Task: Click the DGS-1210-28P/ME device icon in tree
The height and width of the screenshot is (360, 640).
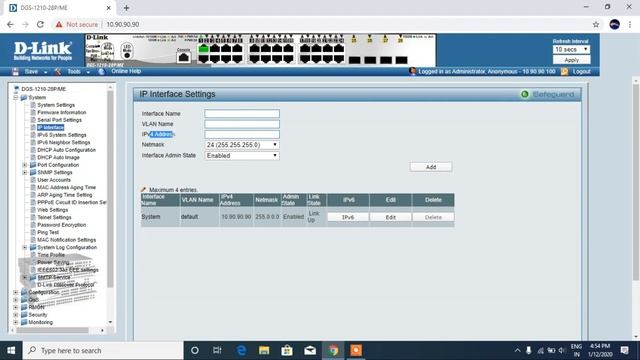Action: pos(17,89)
